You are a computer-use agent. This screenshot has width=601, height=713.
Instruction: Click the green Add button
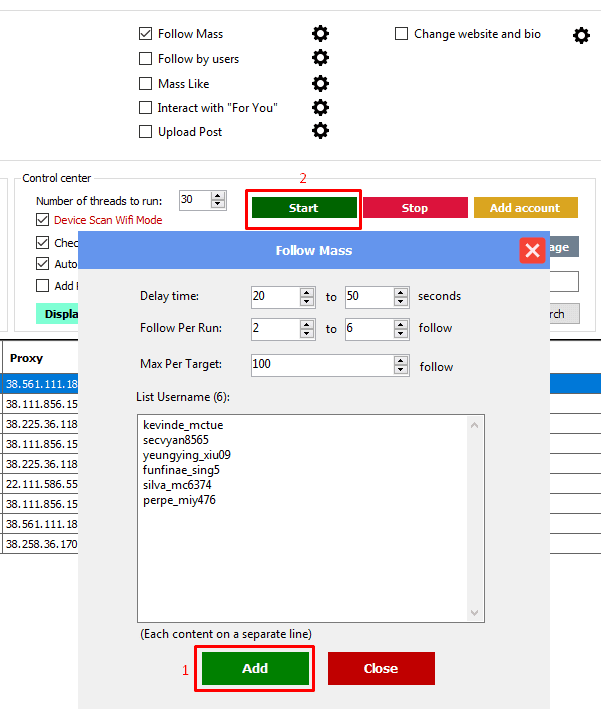coord(255,669)
